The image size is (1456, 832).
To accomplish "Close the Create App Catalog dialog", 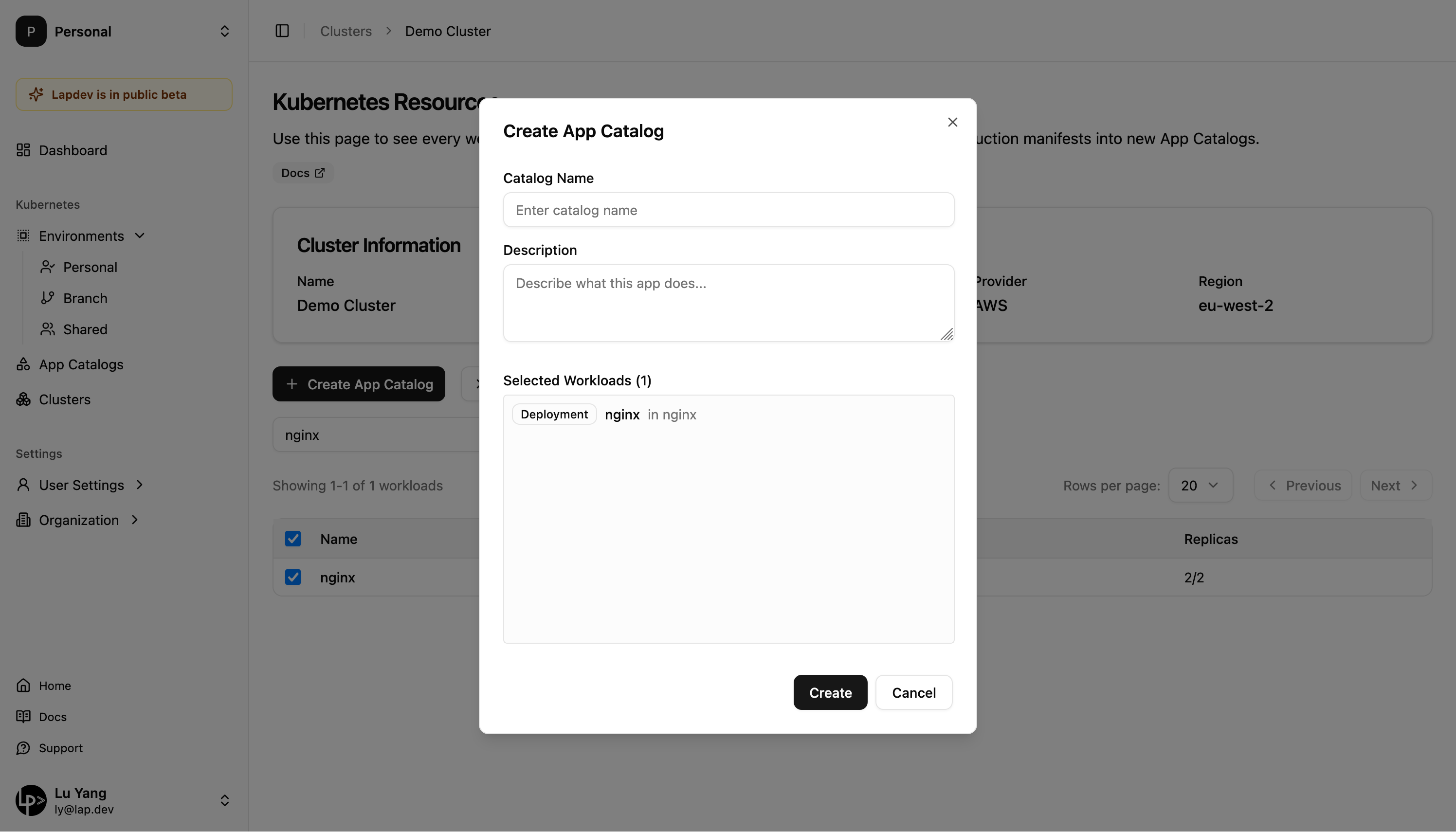I will tap(952, 122).
